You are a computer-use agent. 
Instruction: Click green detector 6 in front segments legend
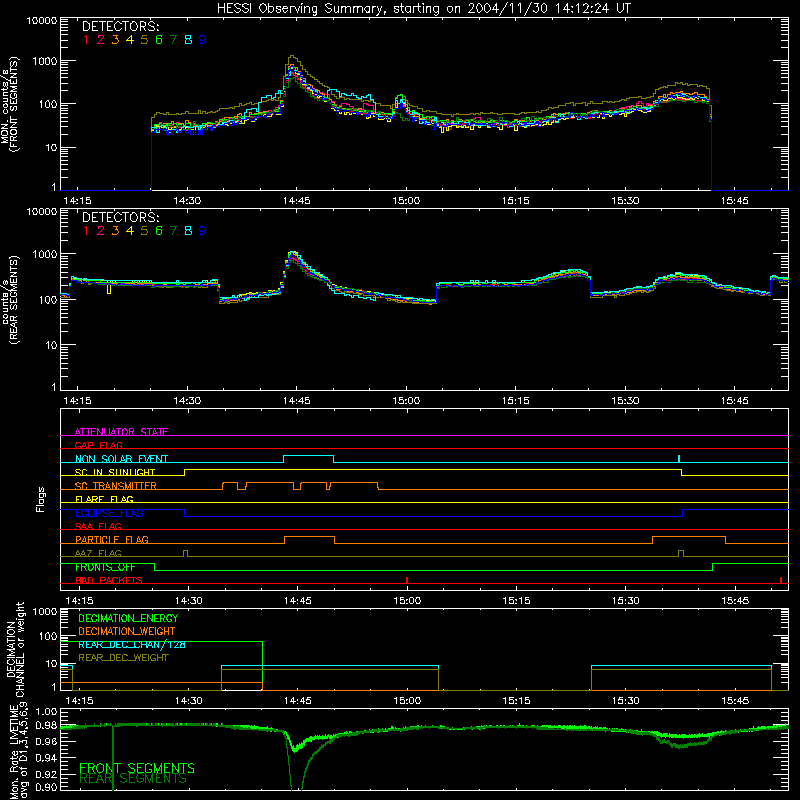(x=159, y=40)
